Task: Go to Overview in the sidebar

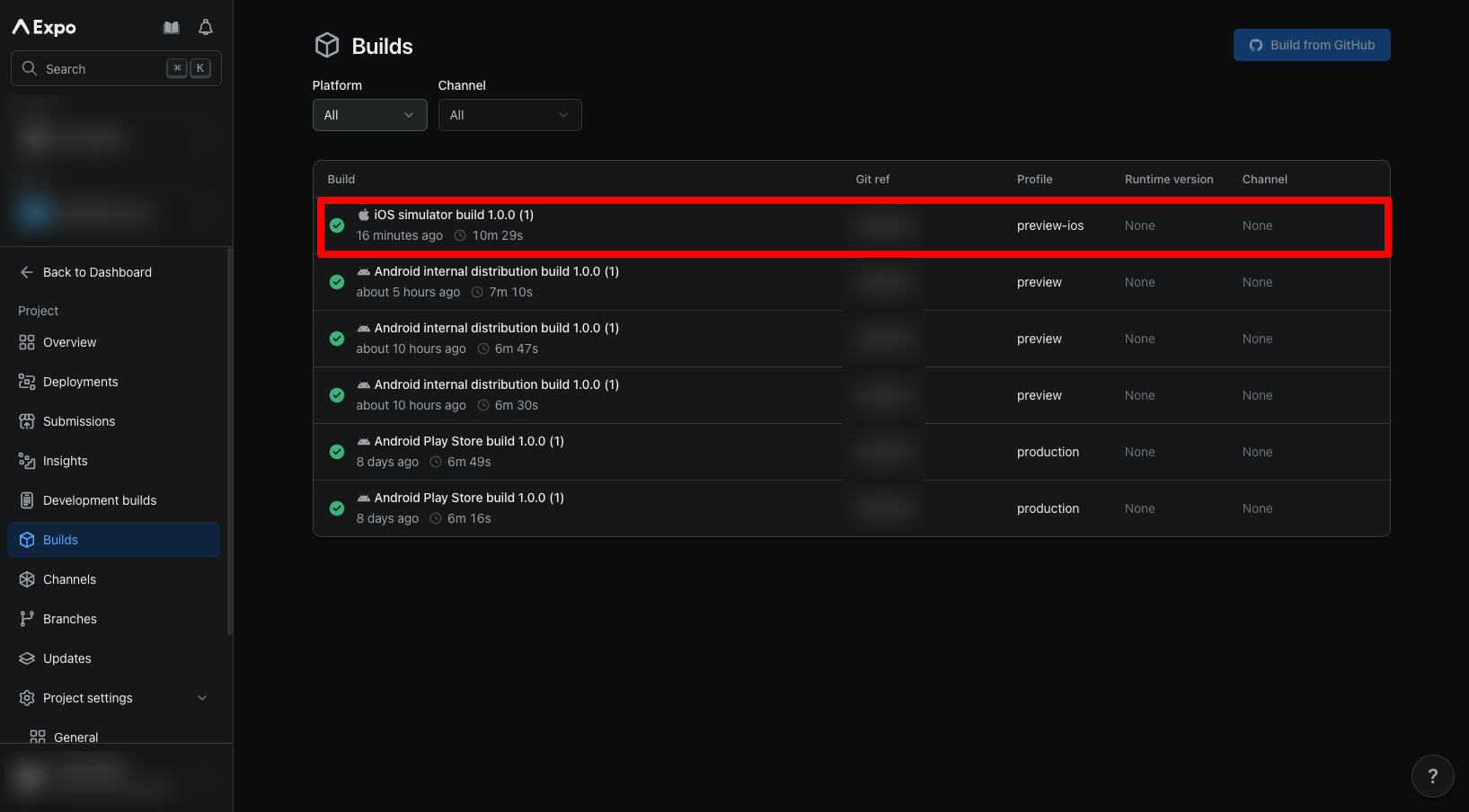Action: (x=113, y=342)
